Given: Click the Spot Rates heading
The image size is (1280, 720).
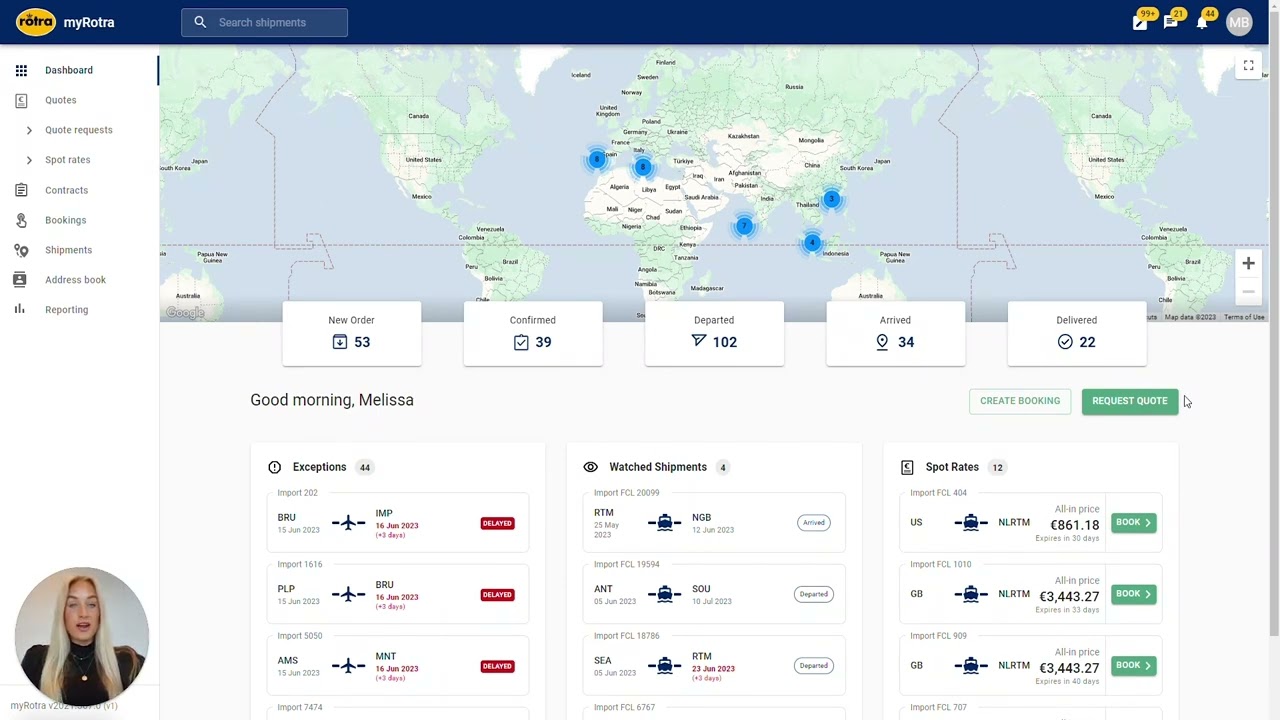Looking at the screenshot, I should [x=952, y=467].
